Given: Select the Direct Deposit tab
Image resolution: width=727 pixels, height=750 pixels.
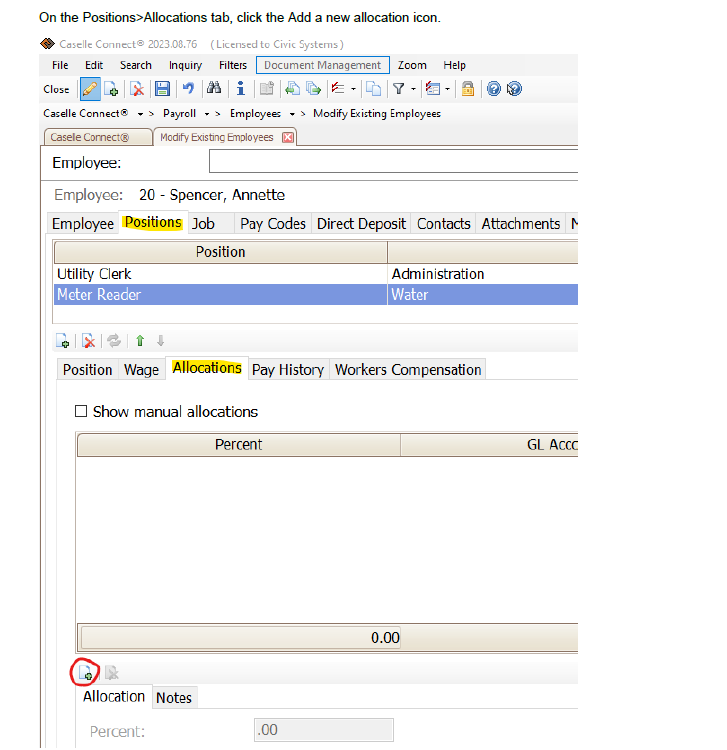Looking at the screenshot, I should click(x=361, y=223).
